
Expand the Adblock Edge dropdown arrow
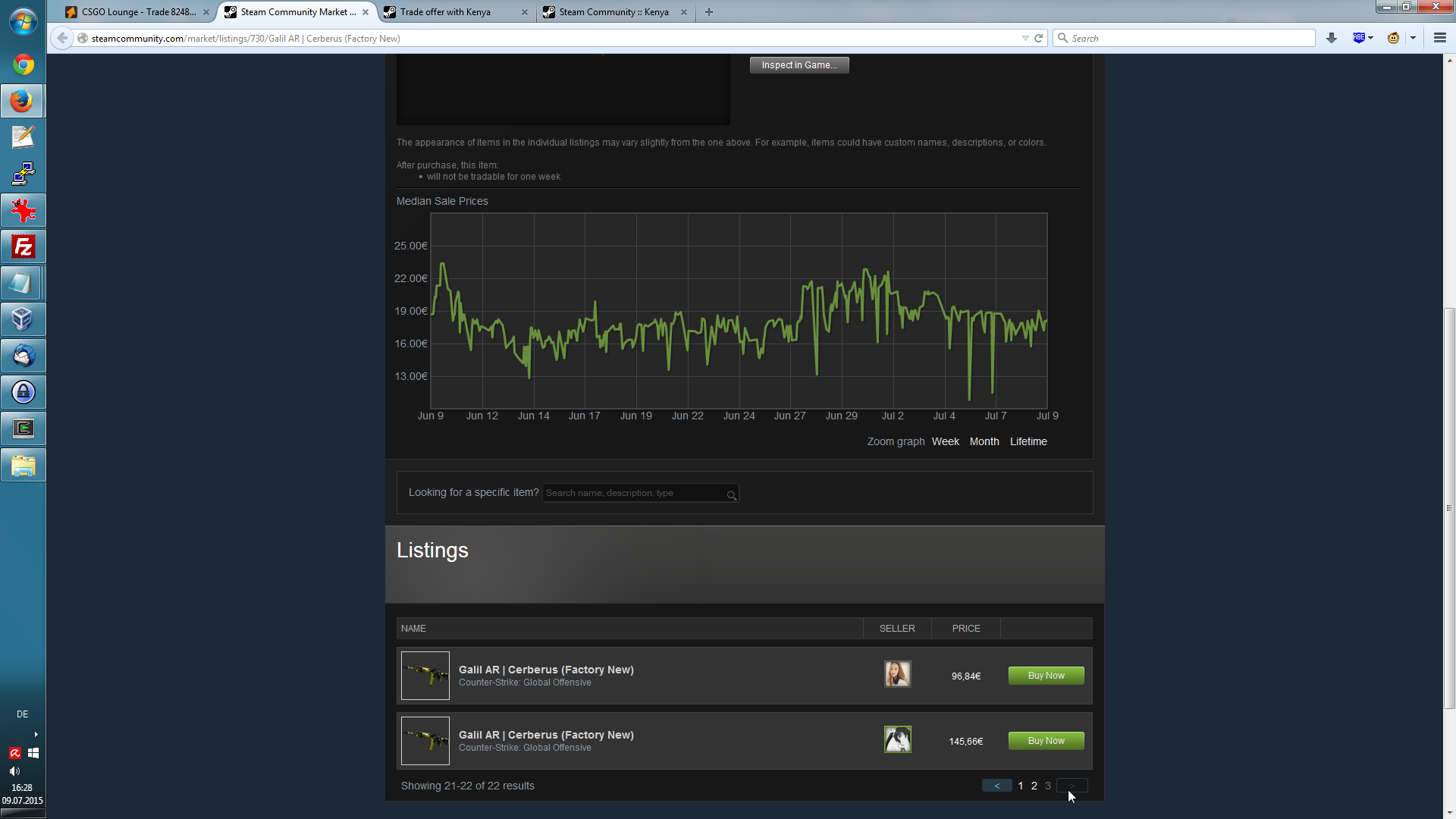coord(1371,38)
